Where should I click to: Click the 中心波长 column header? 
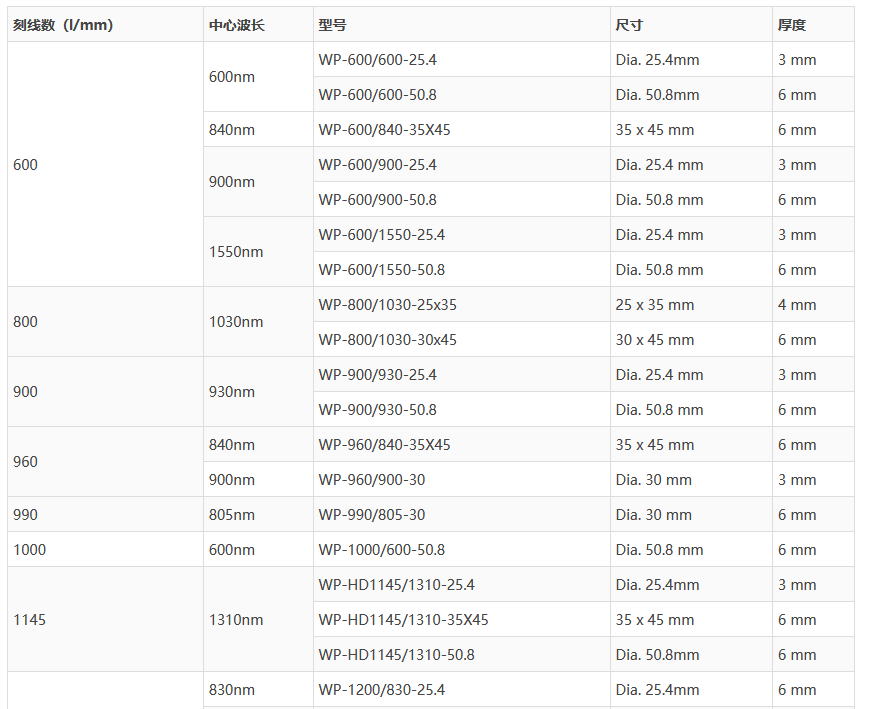coord(237,25)
